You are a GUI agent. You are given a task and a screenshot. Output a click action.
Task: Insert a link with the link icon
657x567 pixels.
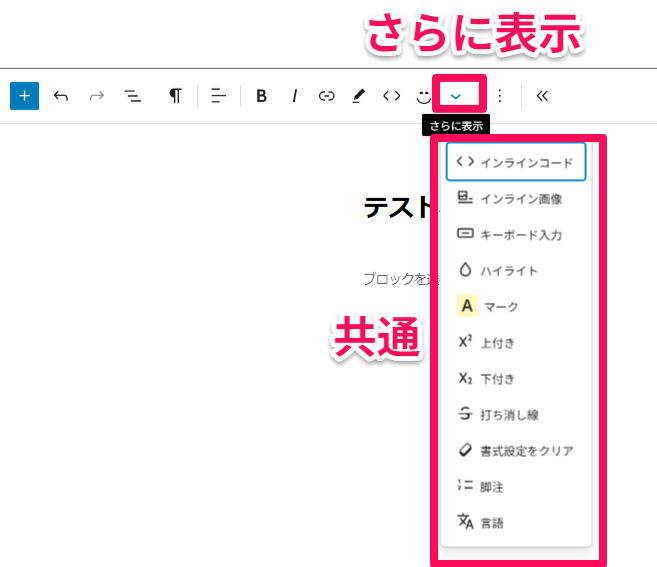(326, 96)
